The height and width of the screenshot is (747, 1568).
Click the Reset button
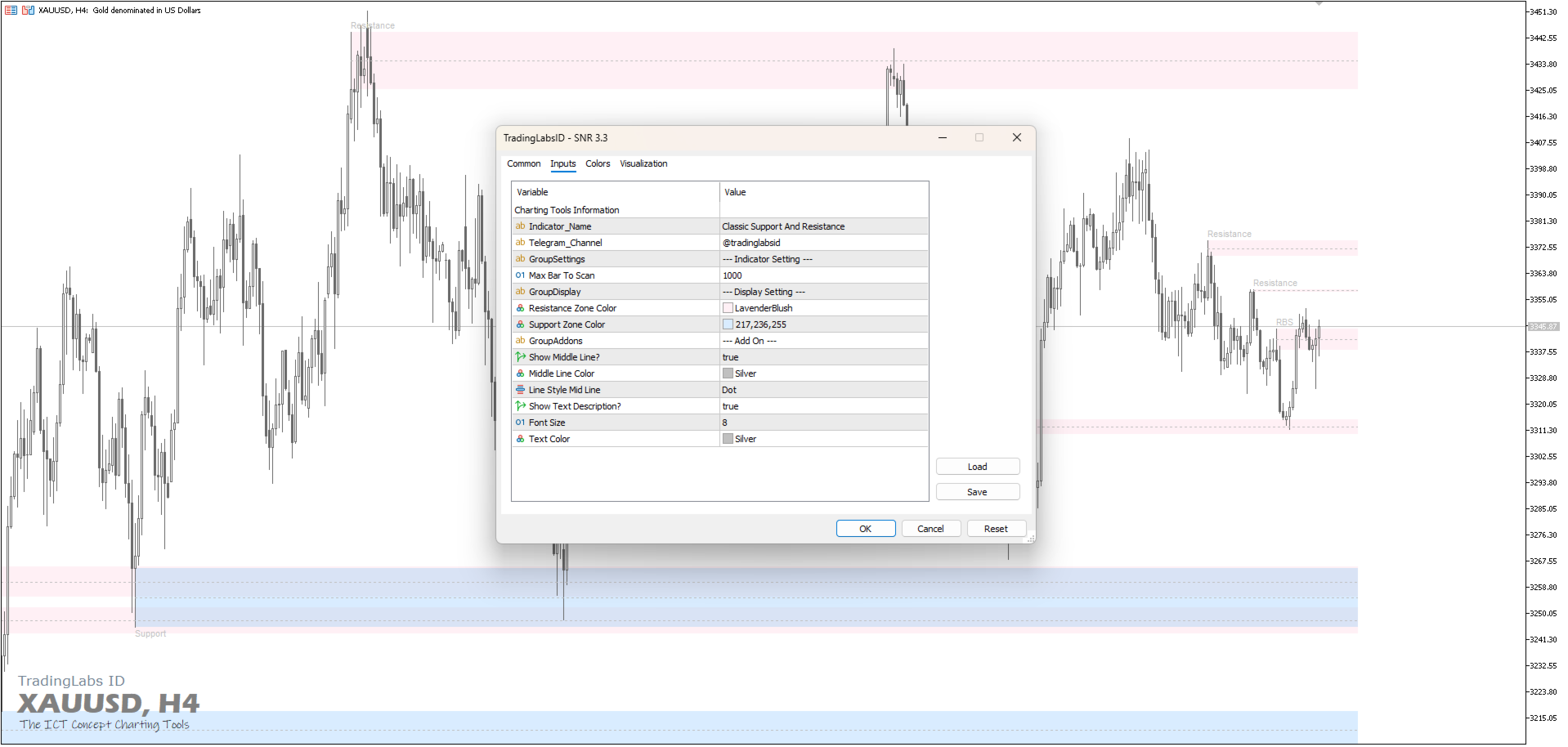[x=996, y=529]
